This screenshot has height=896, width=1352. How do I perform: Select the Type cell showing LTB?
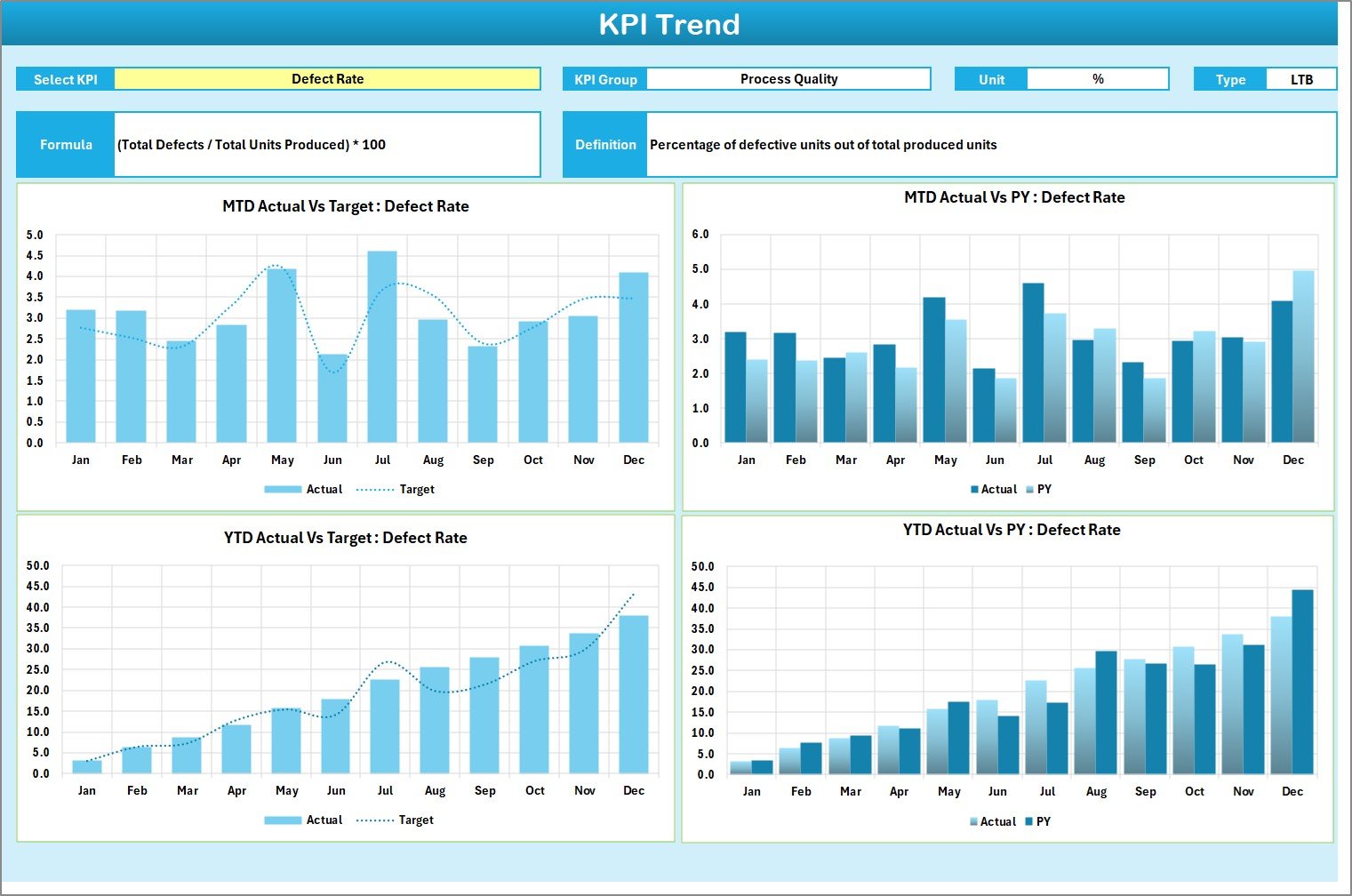click(x=1300, y=79)
